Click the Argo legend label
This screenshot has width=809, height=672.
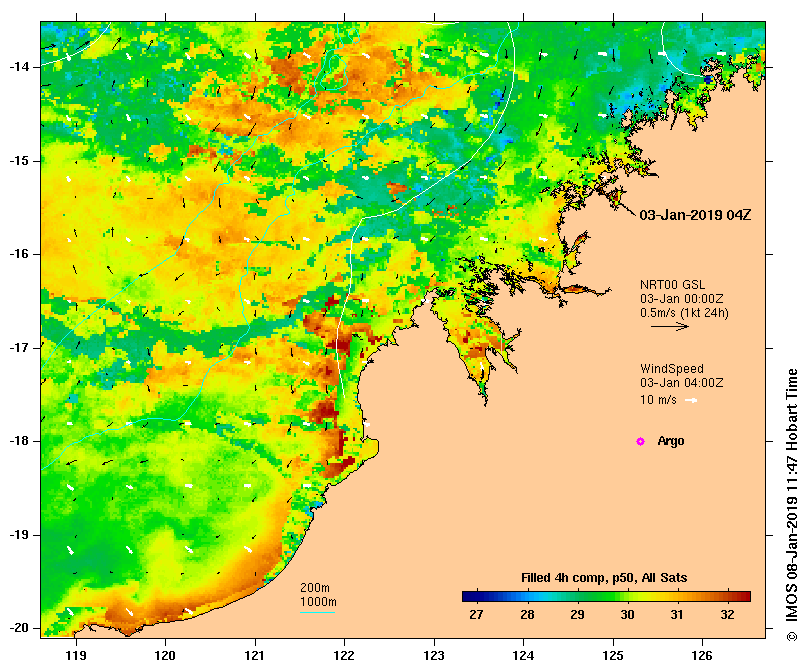[x=671, y=441]
